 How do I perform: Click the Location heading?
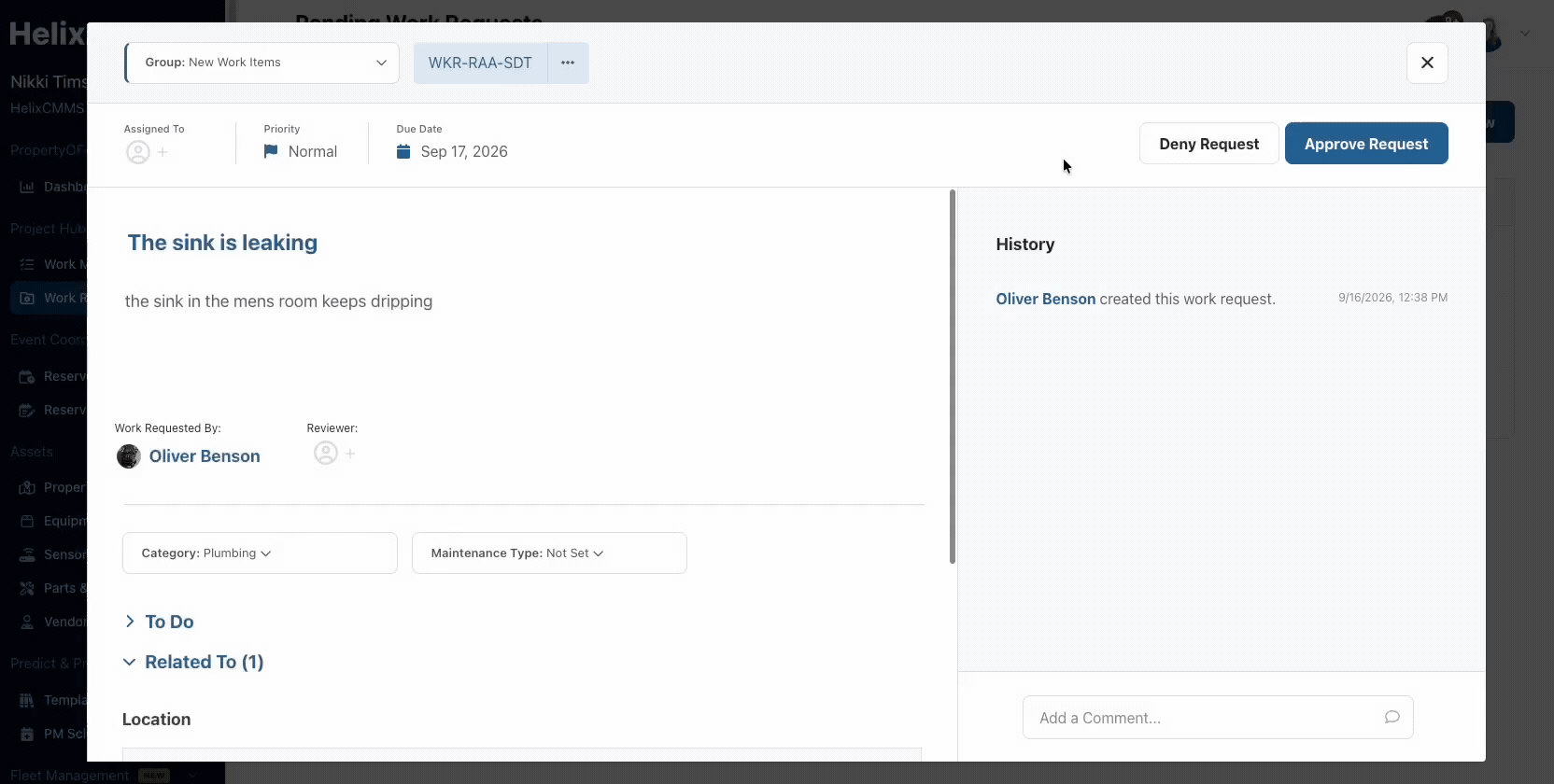tap(157, 720)
